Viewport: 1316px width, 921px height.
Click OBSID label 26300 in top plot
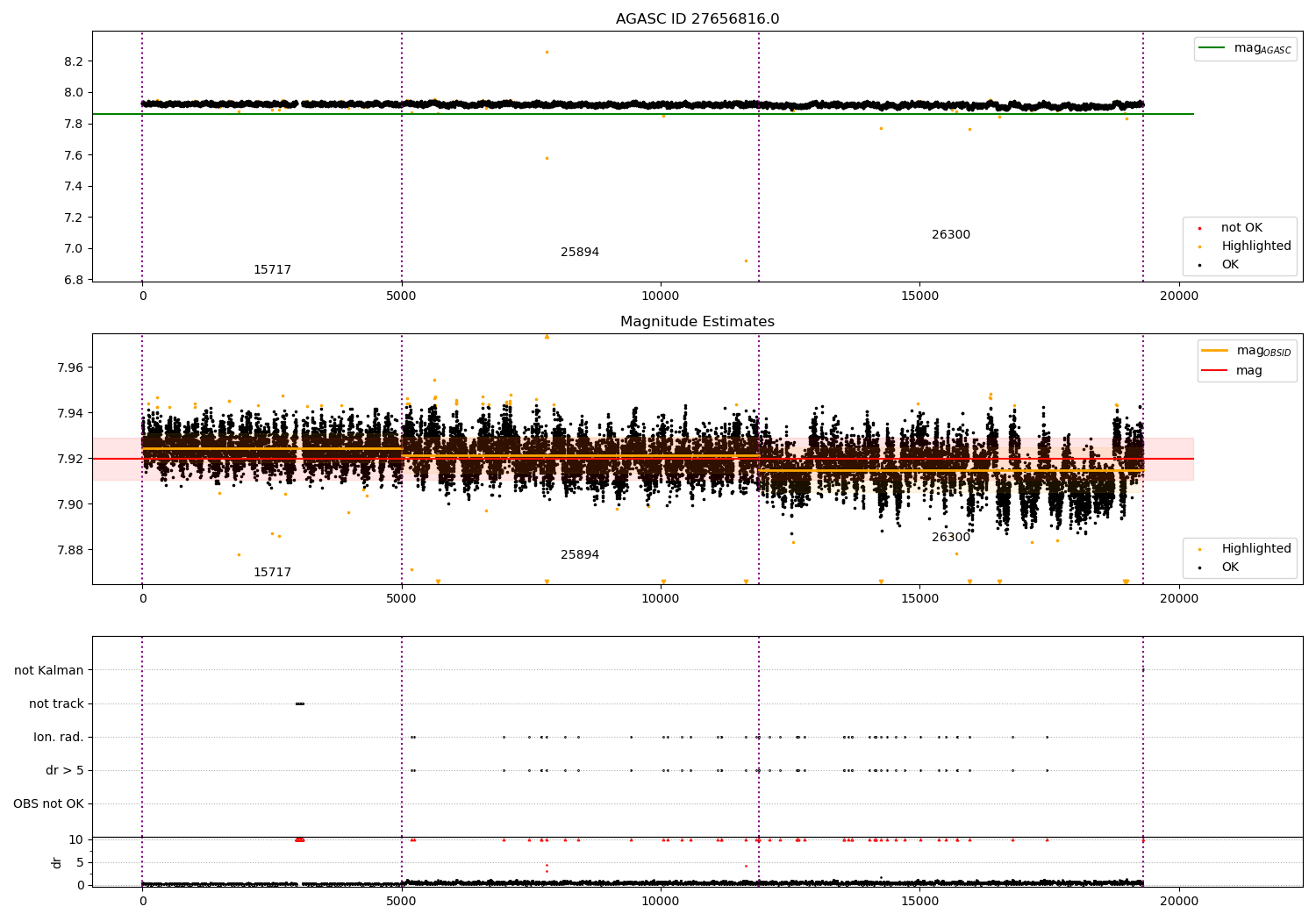951,235
